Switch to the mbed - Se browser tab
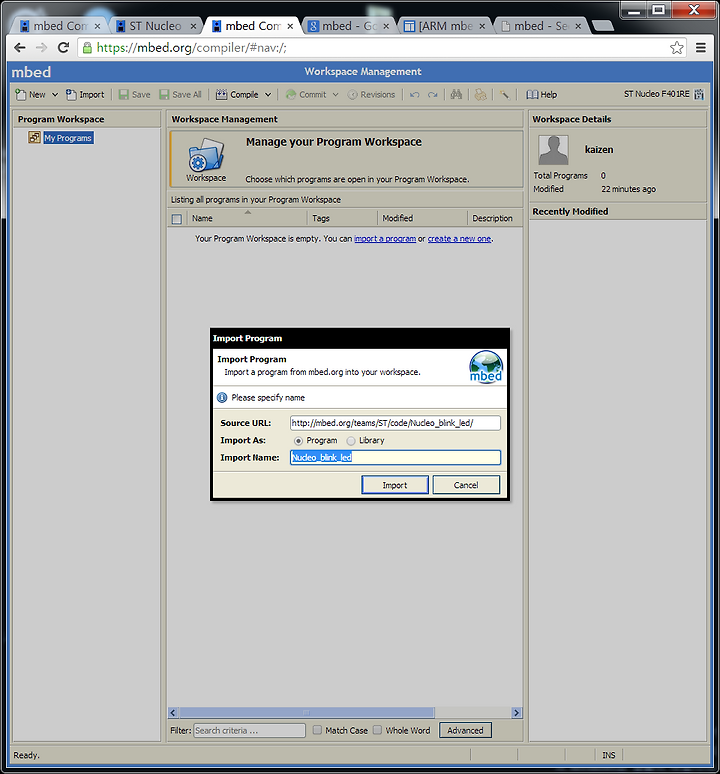This screenshot has width=720, height=774. click(x=540, y=26)
